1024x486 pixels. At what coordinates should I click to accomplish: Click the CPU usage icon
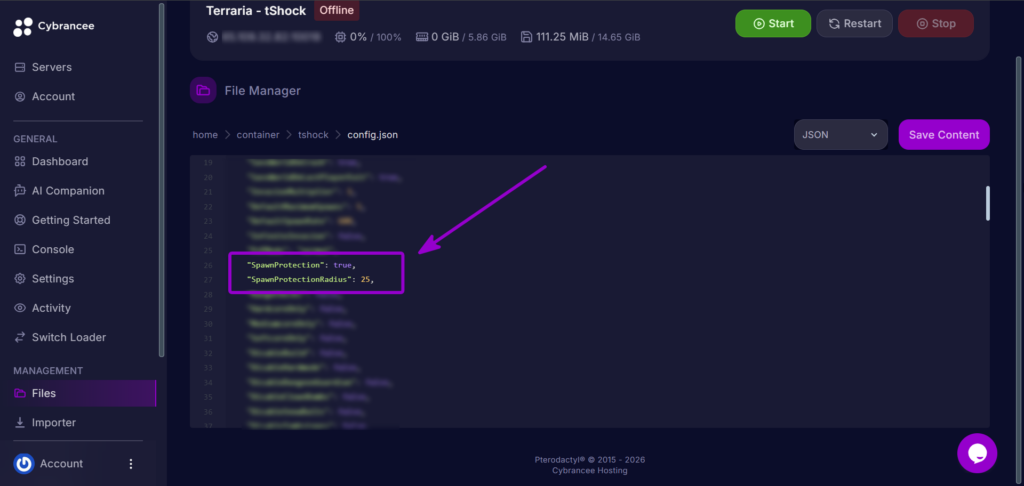click(340, 37)
